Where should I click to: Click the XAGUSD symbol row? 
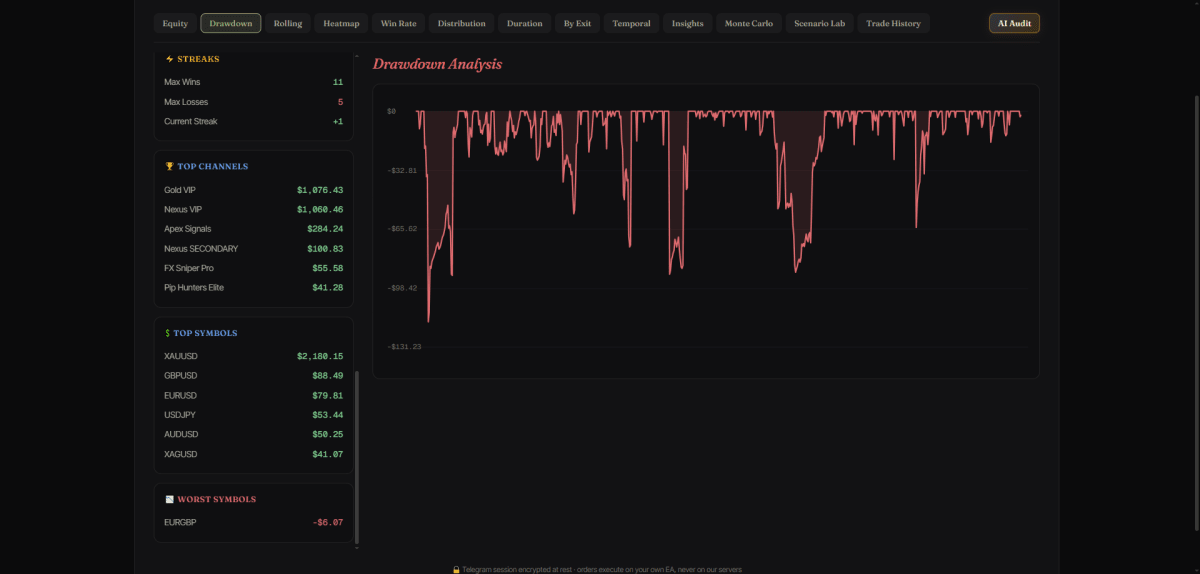[x=254, y=454]
